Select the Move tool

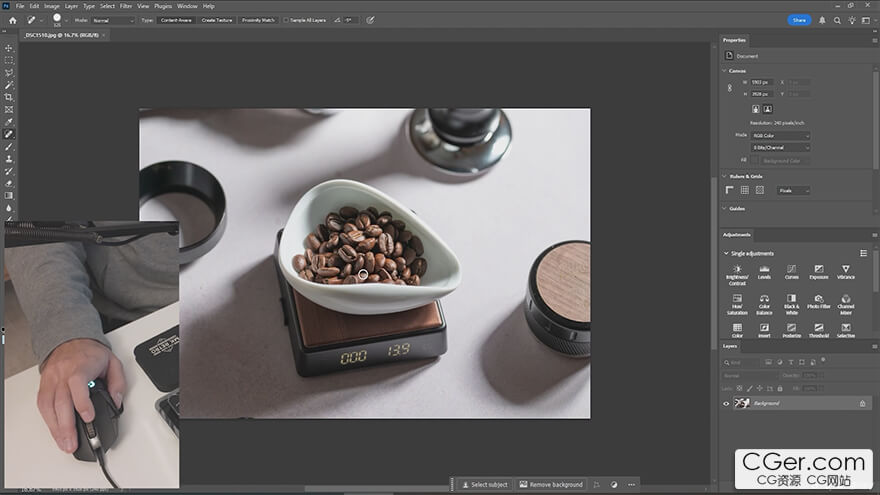[x=8, y=48]
